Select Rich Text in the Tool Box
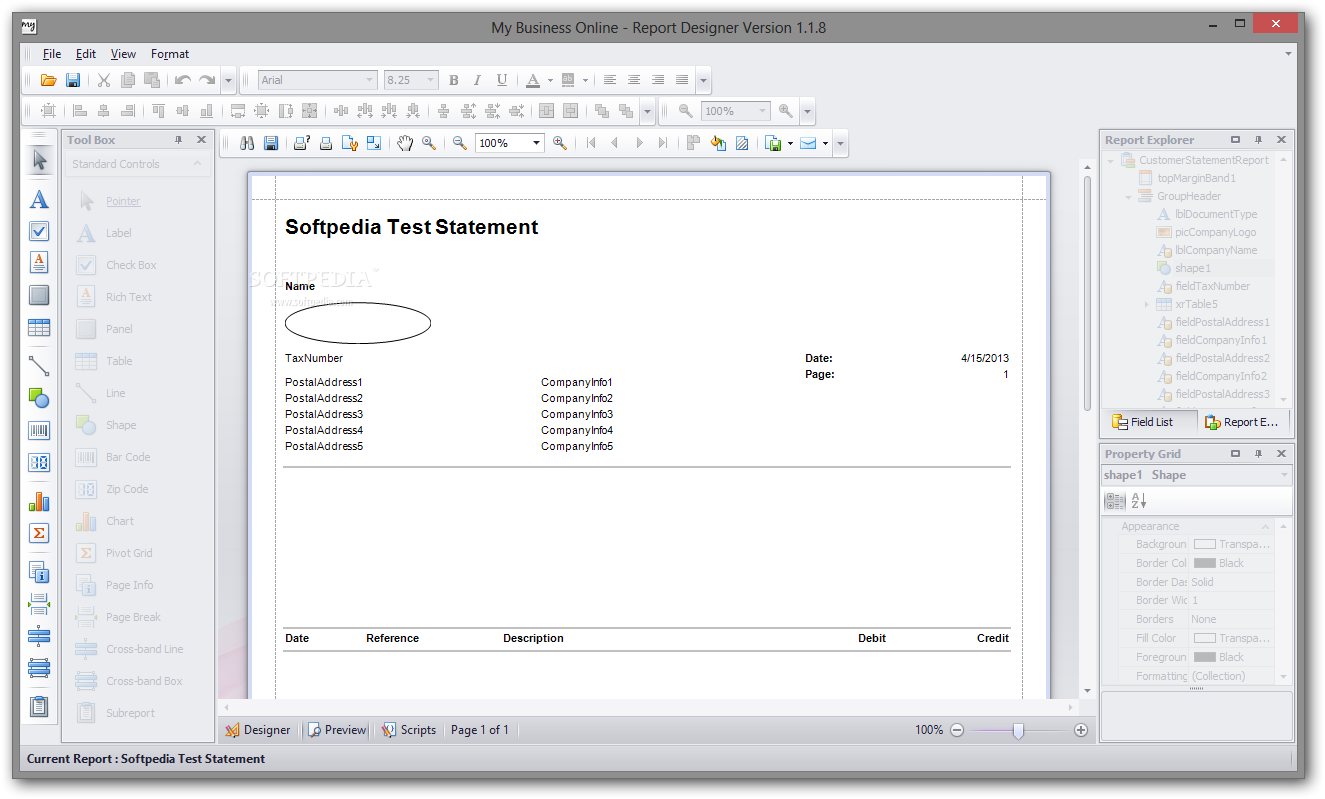This screenshot has height=799, width=1325. point(129,297)
